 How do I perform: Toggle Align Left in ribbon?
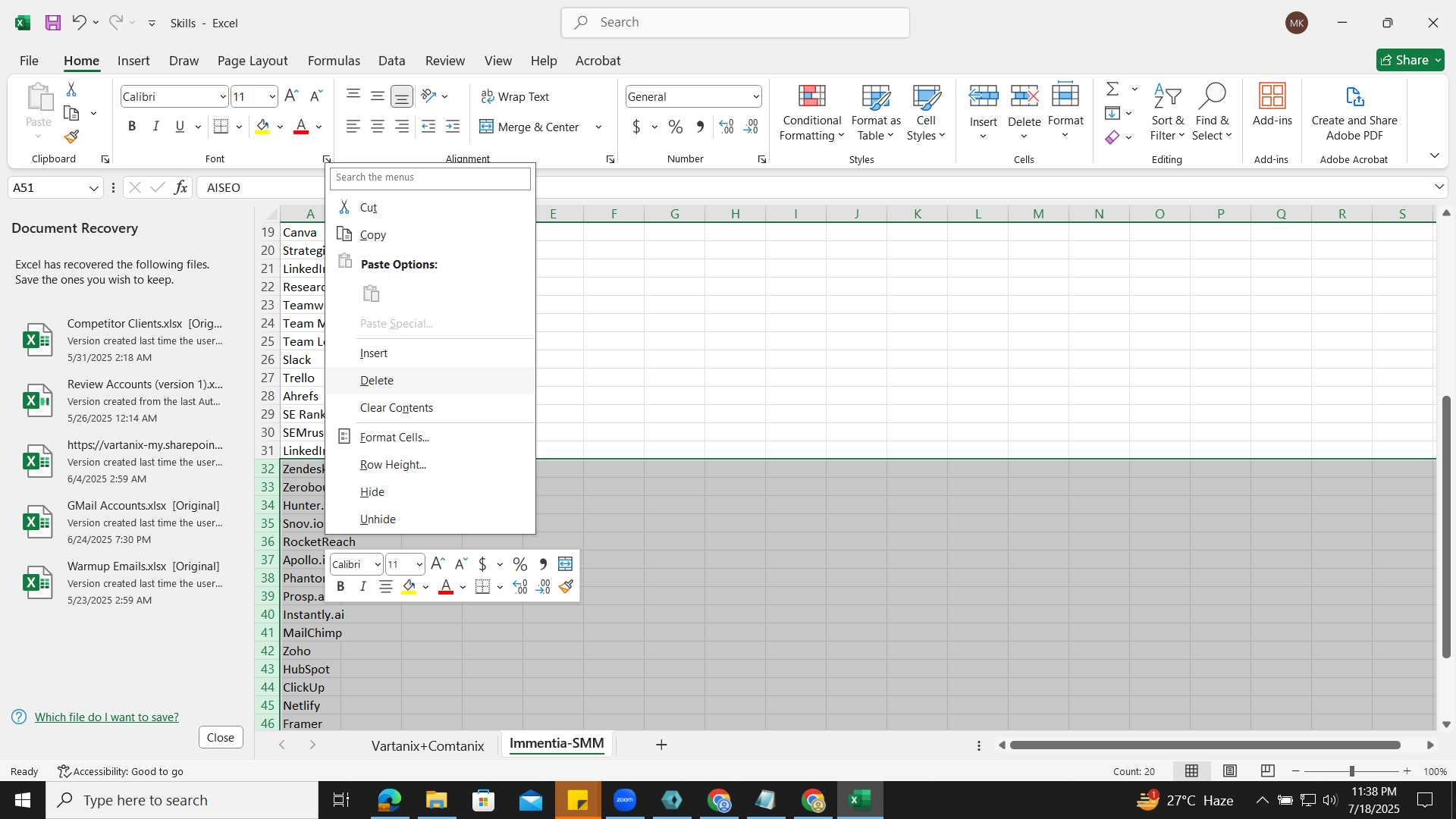point(353,127)
